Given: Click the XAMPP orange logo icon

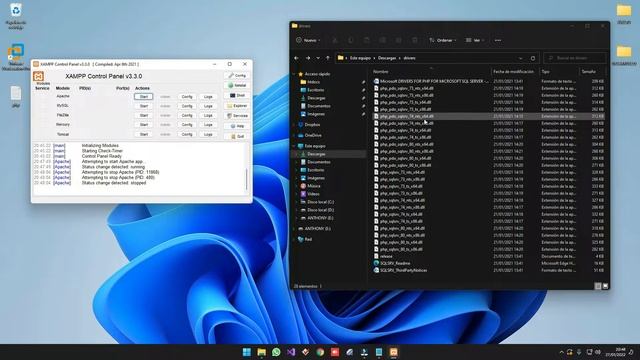Looking at the screenshot, I should tap(38, 76).
